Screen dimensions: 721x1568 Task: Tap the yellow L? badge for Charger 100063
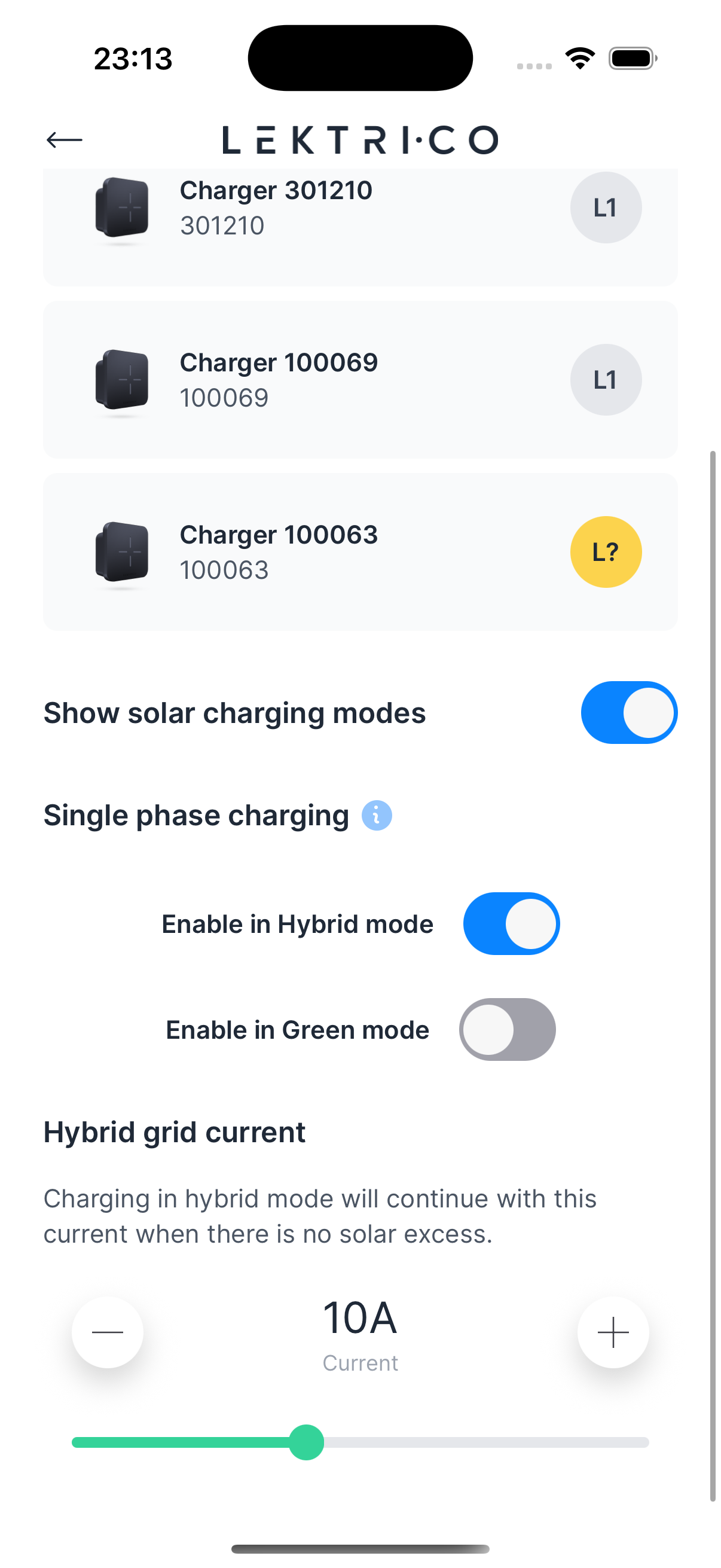pyautogui.click(x=606, y=552)
